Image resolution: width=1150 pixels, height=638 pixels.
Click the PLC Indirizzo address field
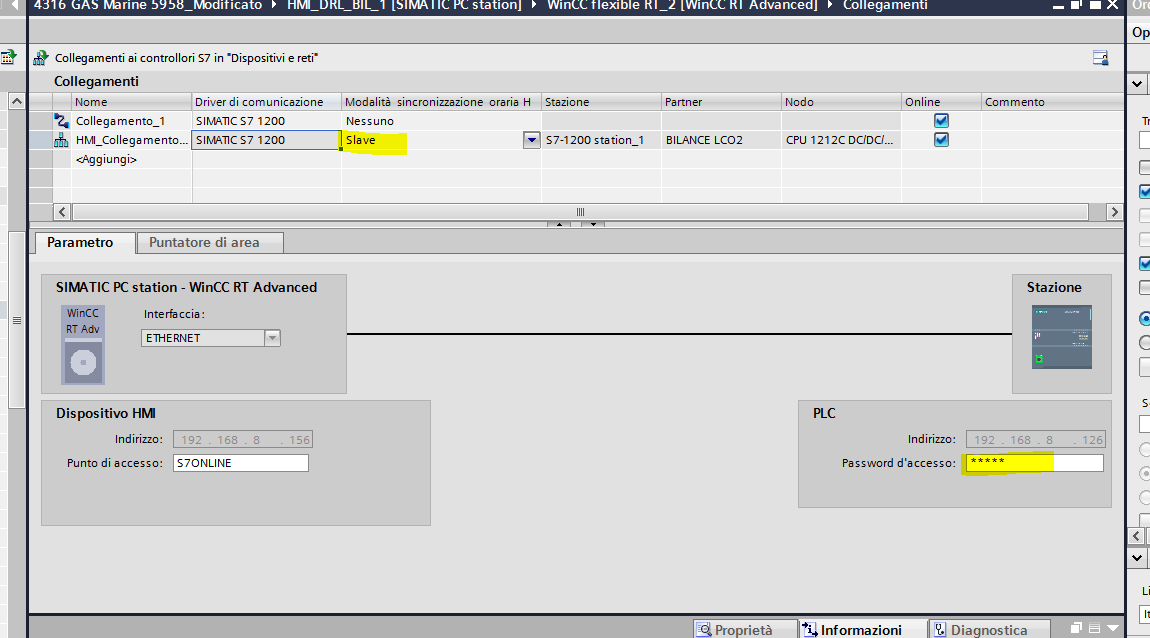1036,439
